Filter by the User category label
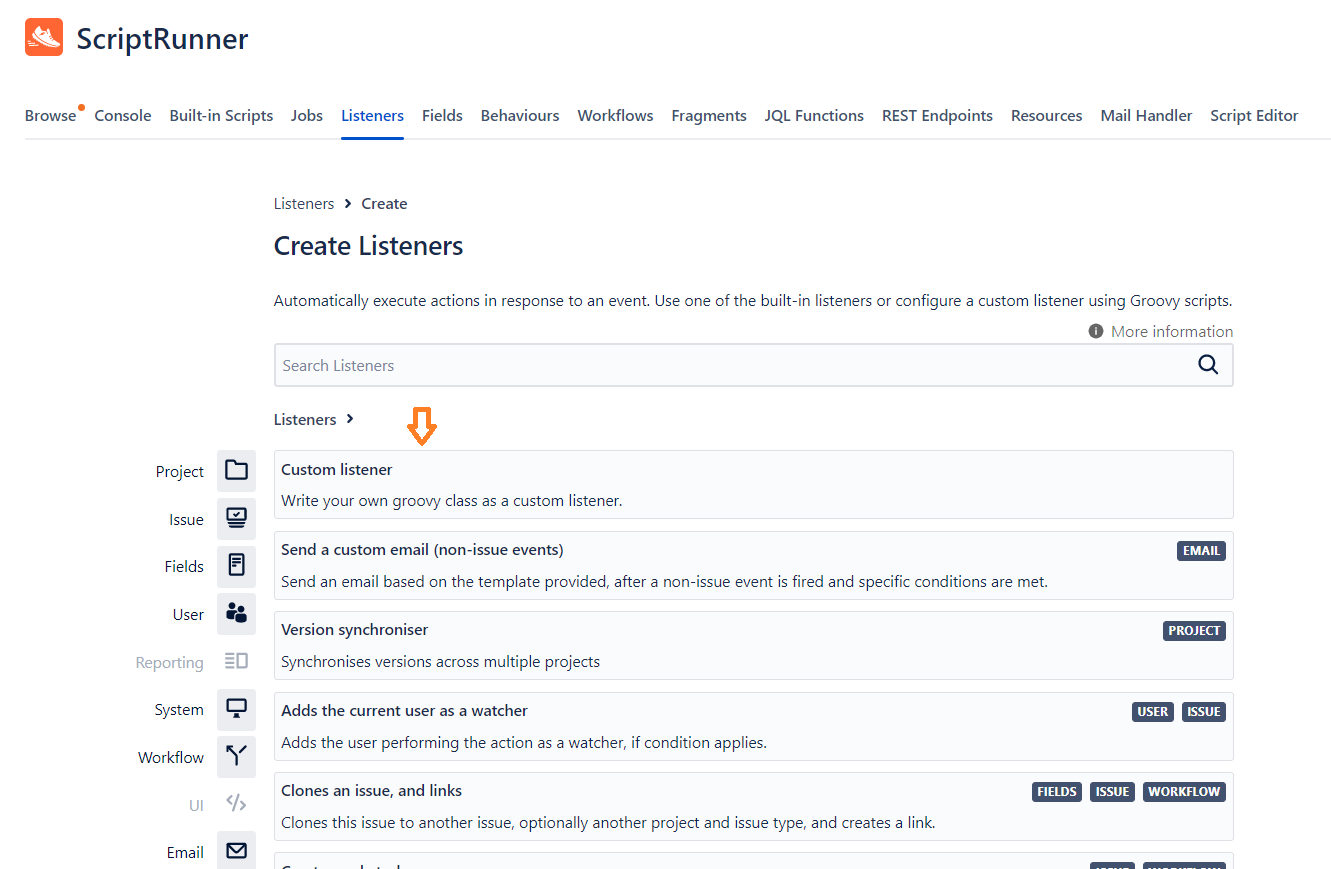1331x869 pixels. pyautogui.click(x=188, y=615)
